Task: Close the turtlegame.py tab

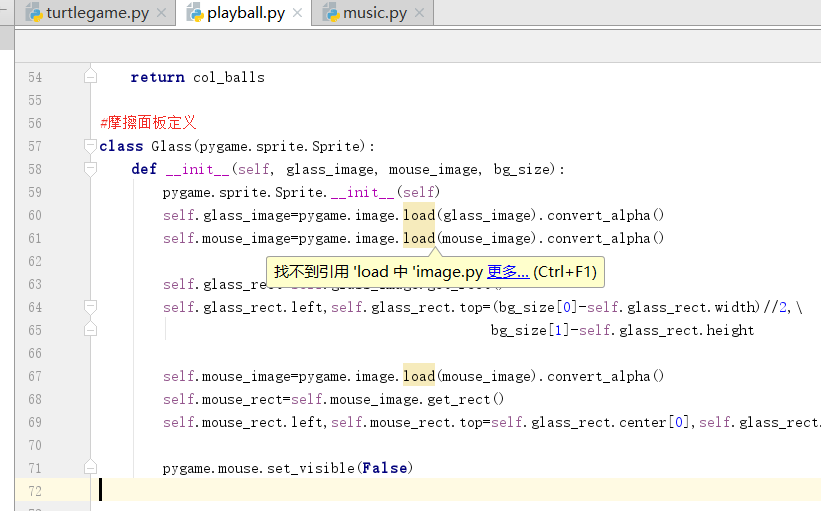Action: coord(162,13)
